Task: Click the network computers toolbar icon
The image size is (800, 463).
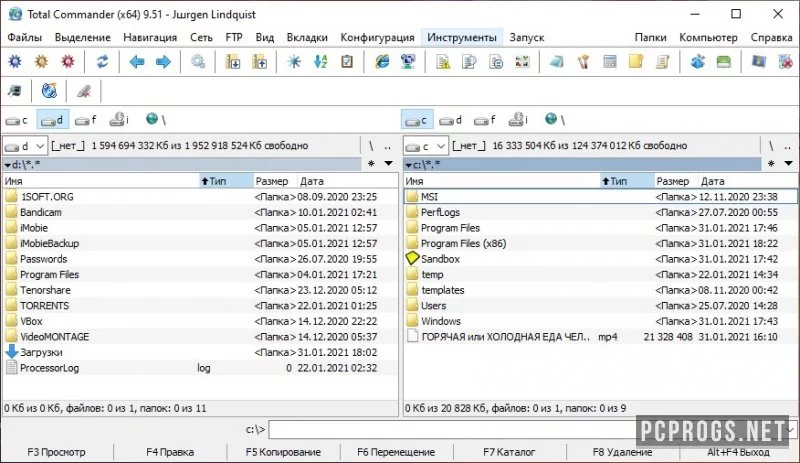Action: (408, 62)
